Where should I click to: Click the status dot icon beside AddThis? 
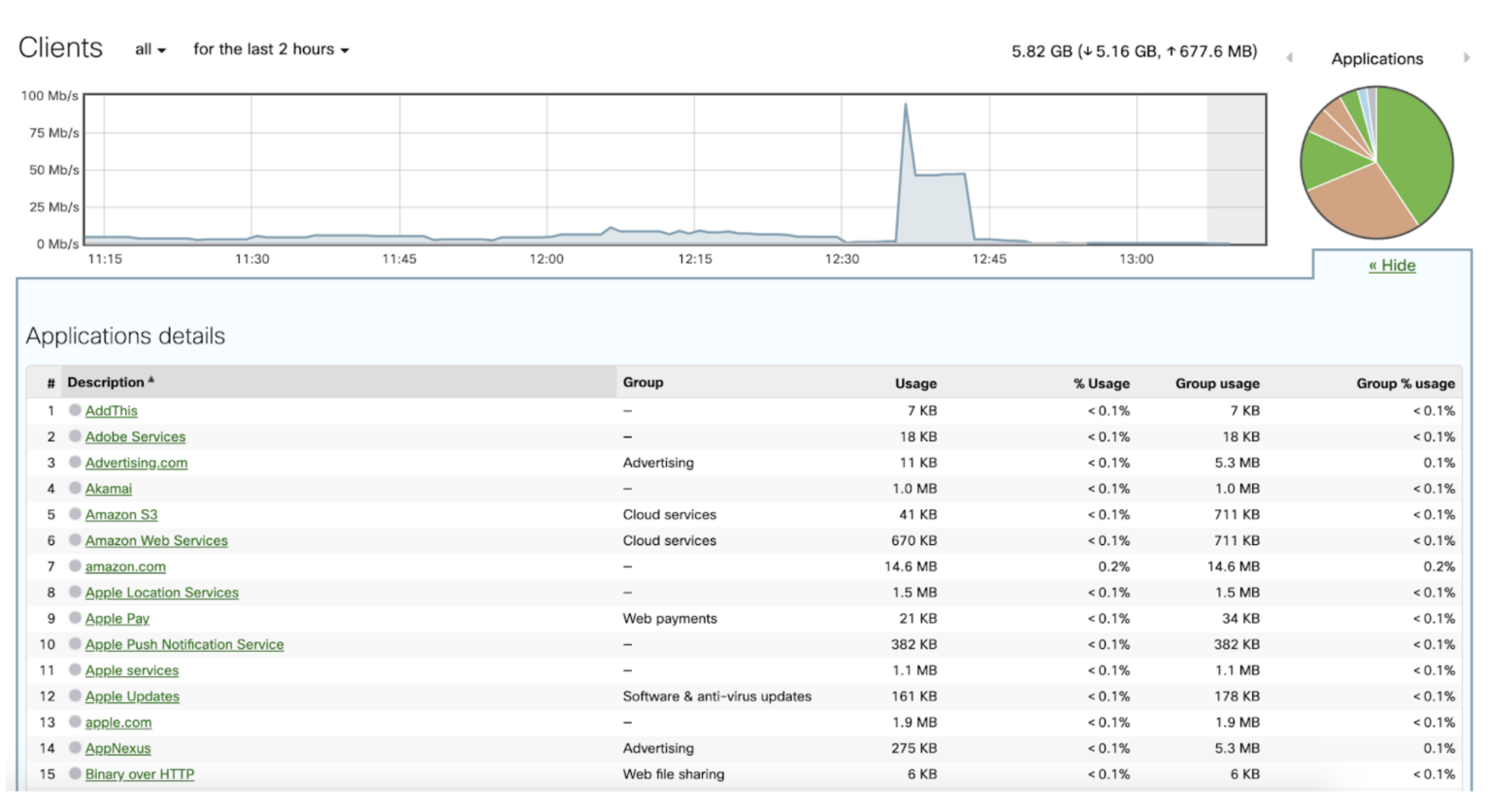[x=75, y=410]
